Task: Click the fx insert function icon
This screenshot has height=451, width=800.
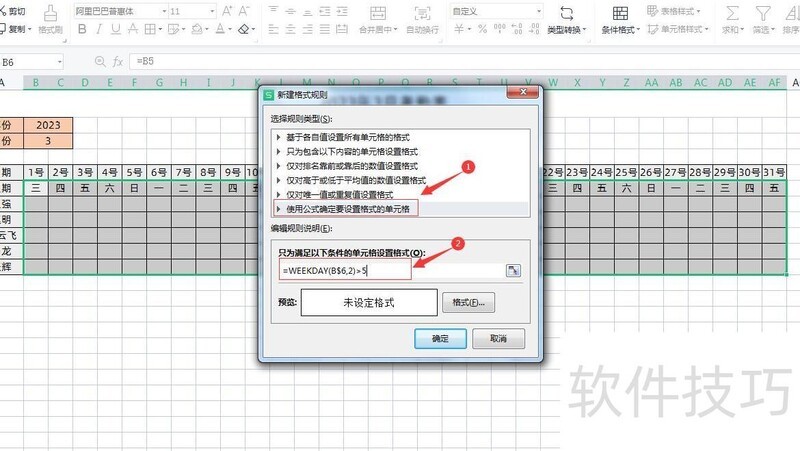Action: click(x=118, y=62)
